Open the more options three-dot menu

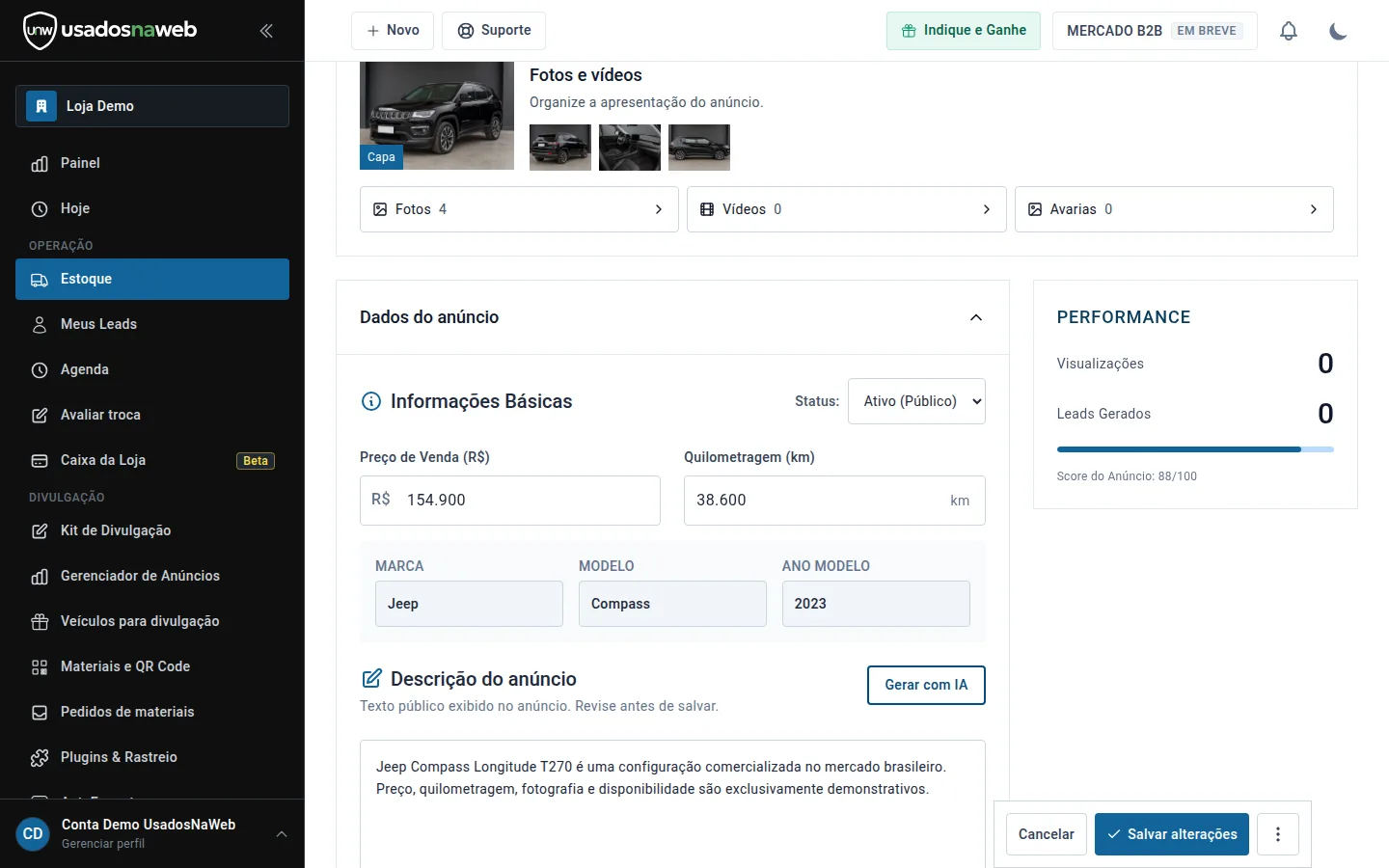tap(1278, 834)
